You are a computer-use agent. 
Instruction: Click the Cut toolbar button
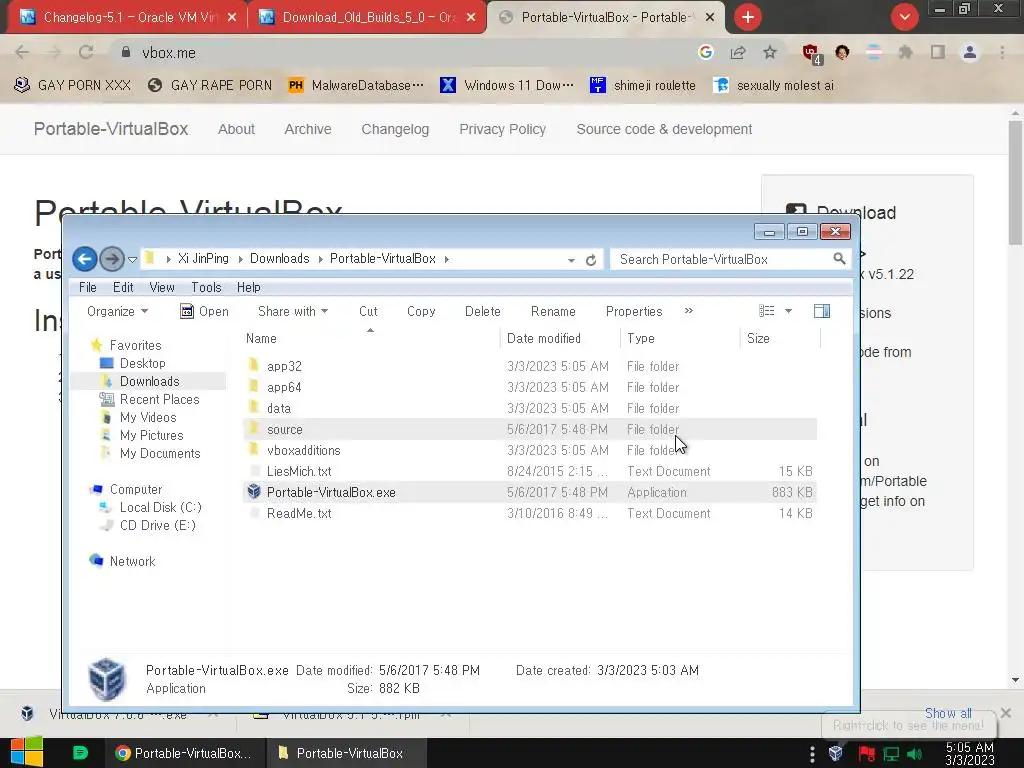(368, 312)
